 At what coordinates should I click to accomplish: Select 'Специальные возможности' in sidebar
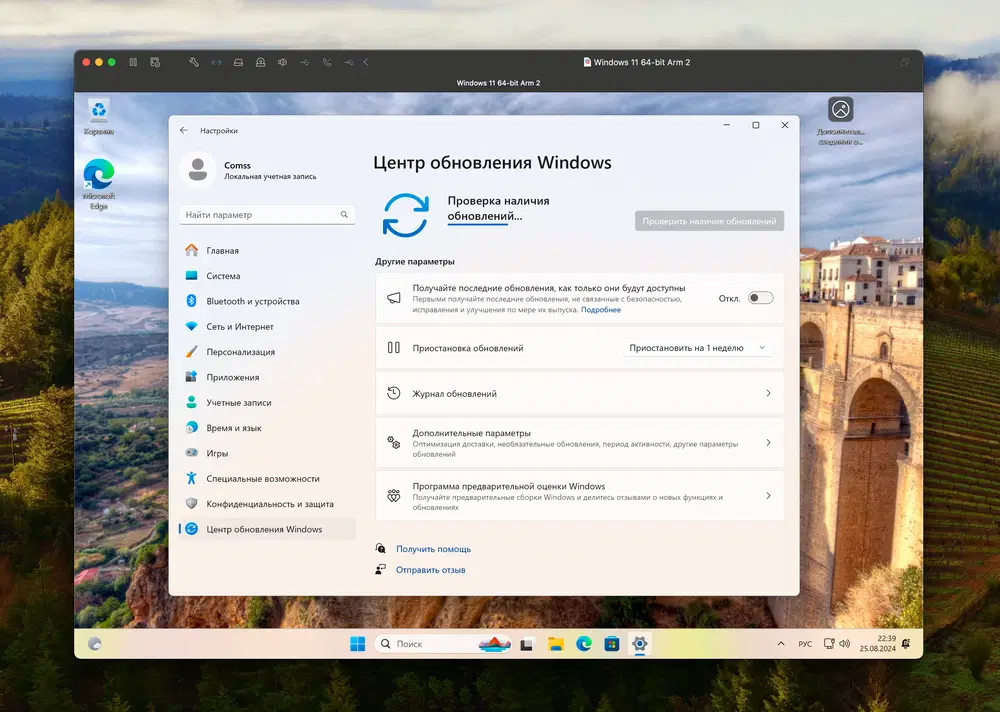267,478
